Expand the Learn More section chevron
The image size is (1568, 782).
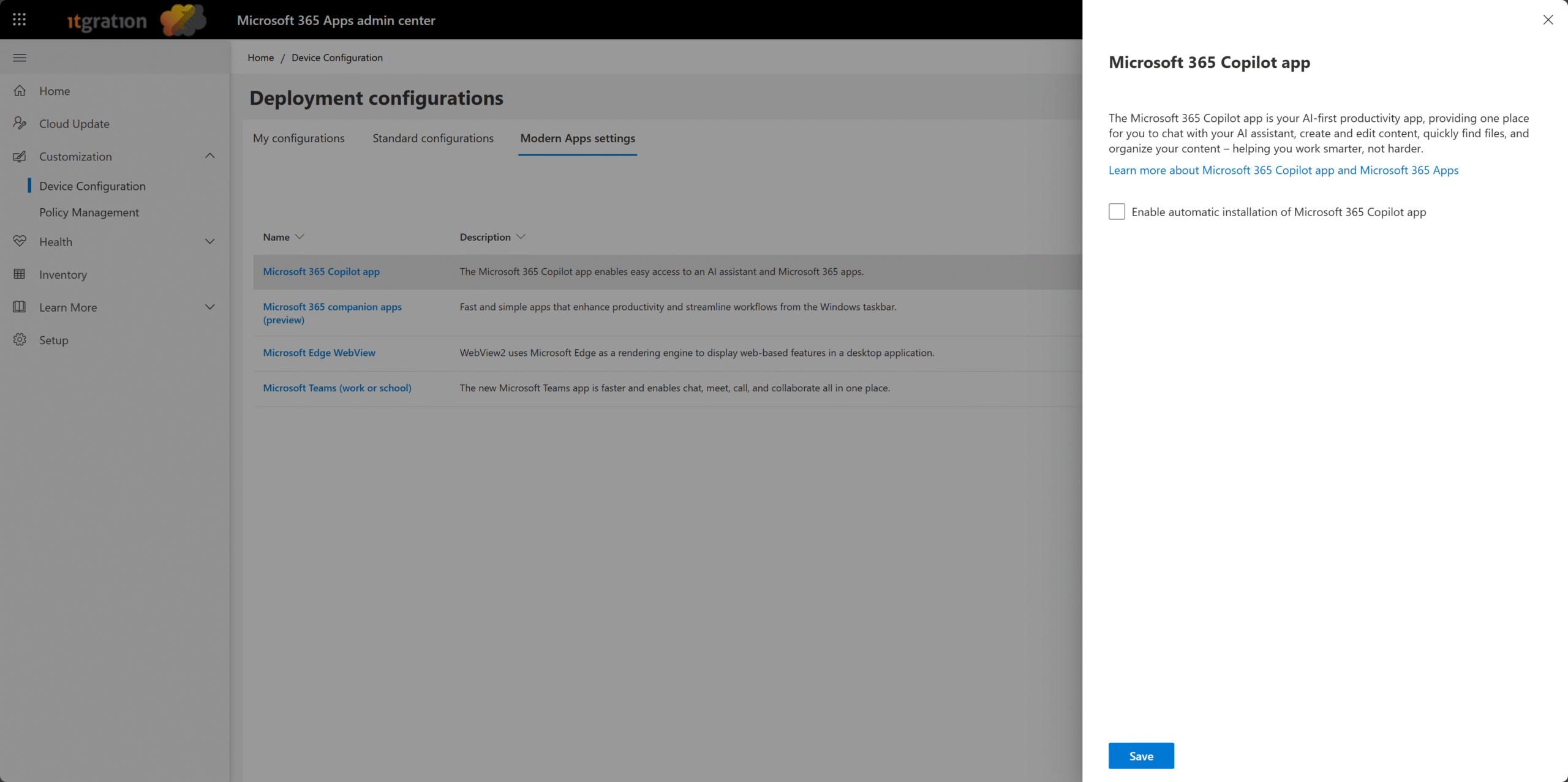point(209,307)
